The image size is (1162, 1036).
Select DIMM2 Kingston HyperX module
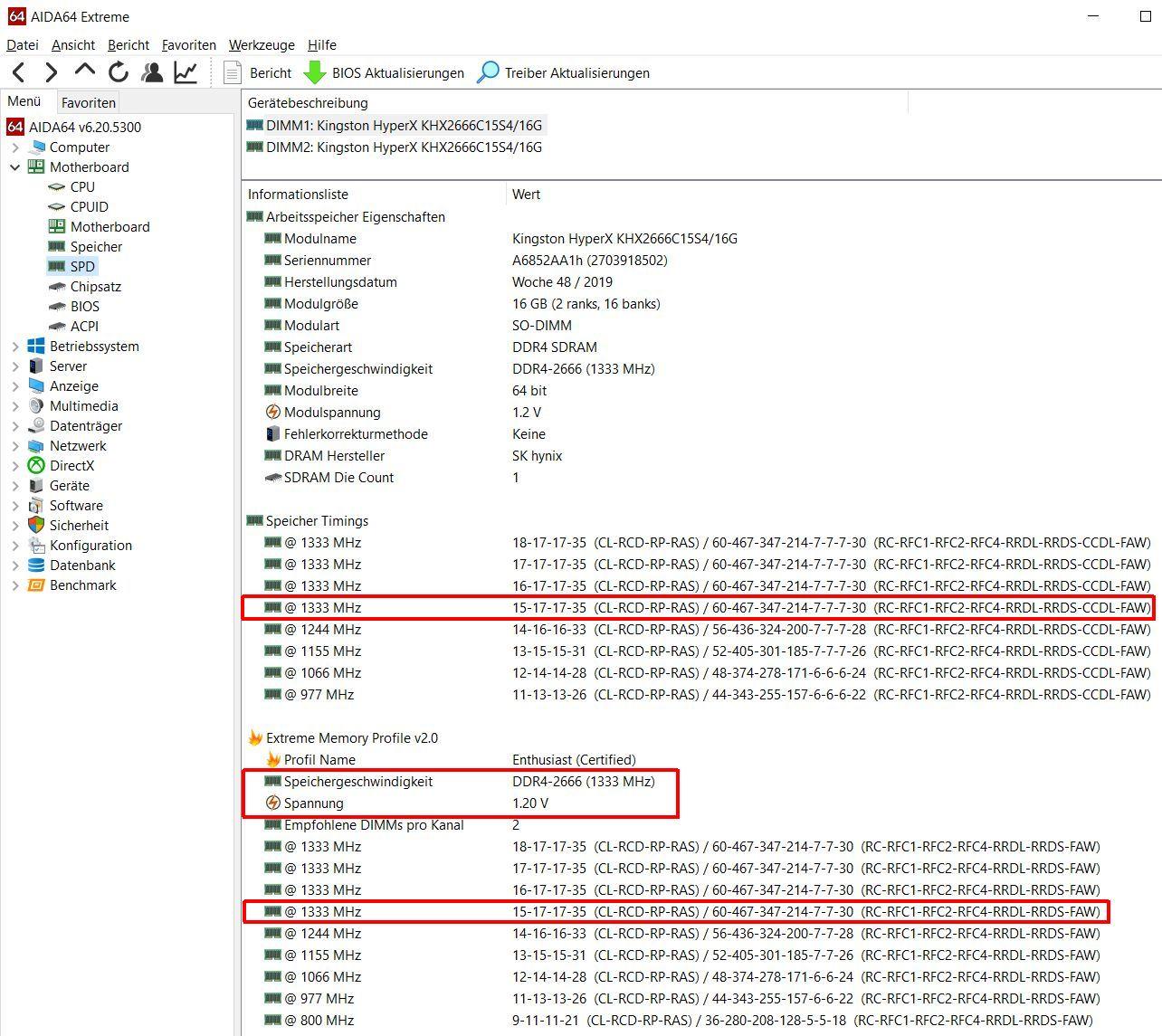point(404,147)
